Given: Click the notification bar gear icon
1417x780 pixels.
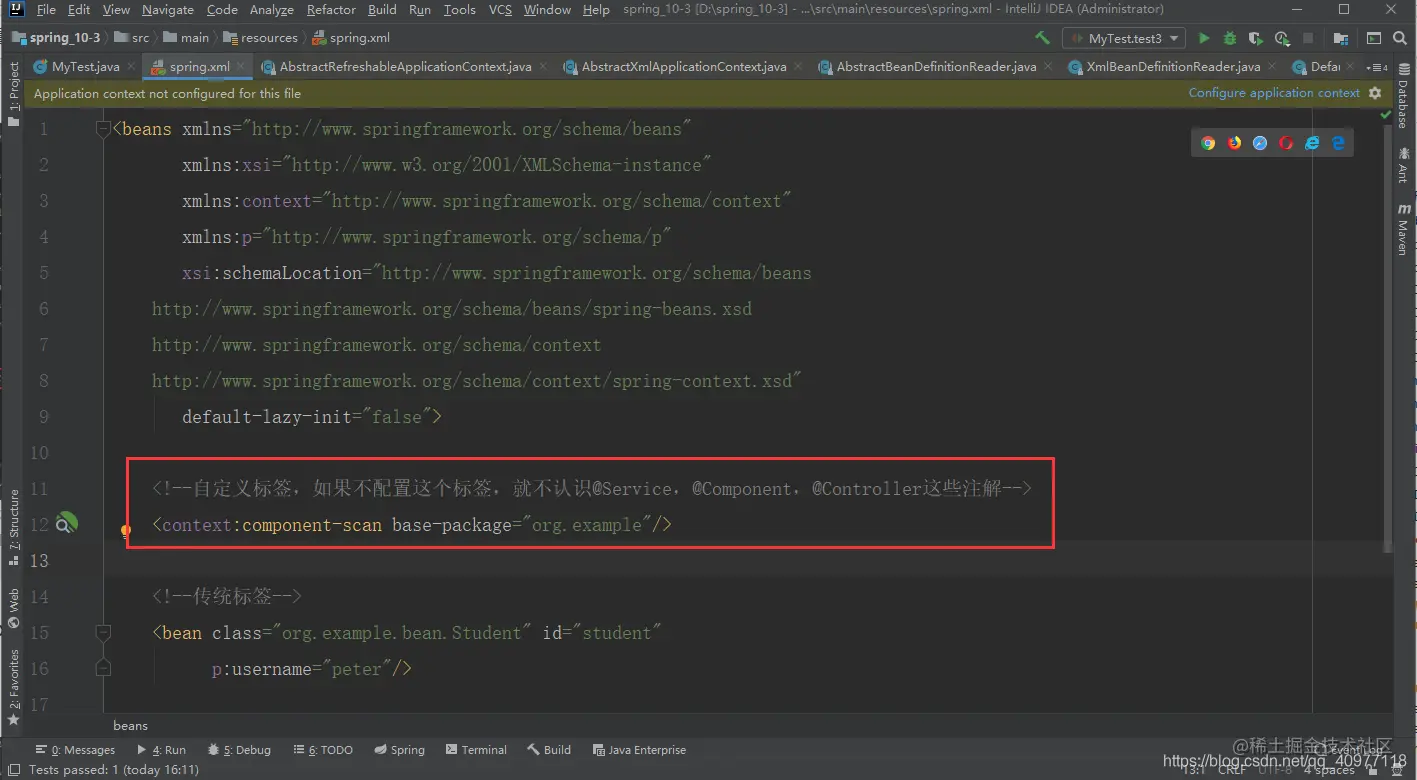Looking at the screenshot, I should coord(1375,93).
